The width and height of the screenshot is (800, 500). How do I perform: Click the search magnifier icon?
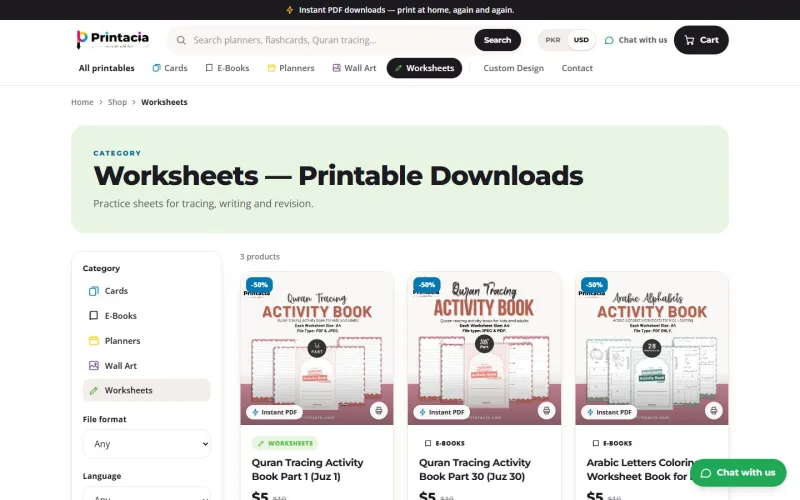(181, 40)
